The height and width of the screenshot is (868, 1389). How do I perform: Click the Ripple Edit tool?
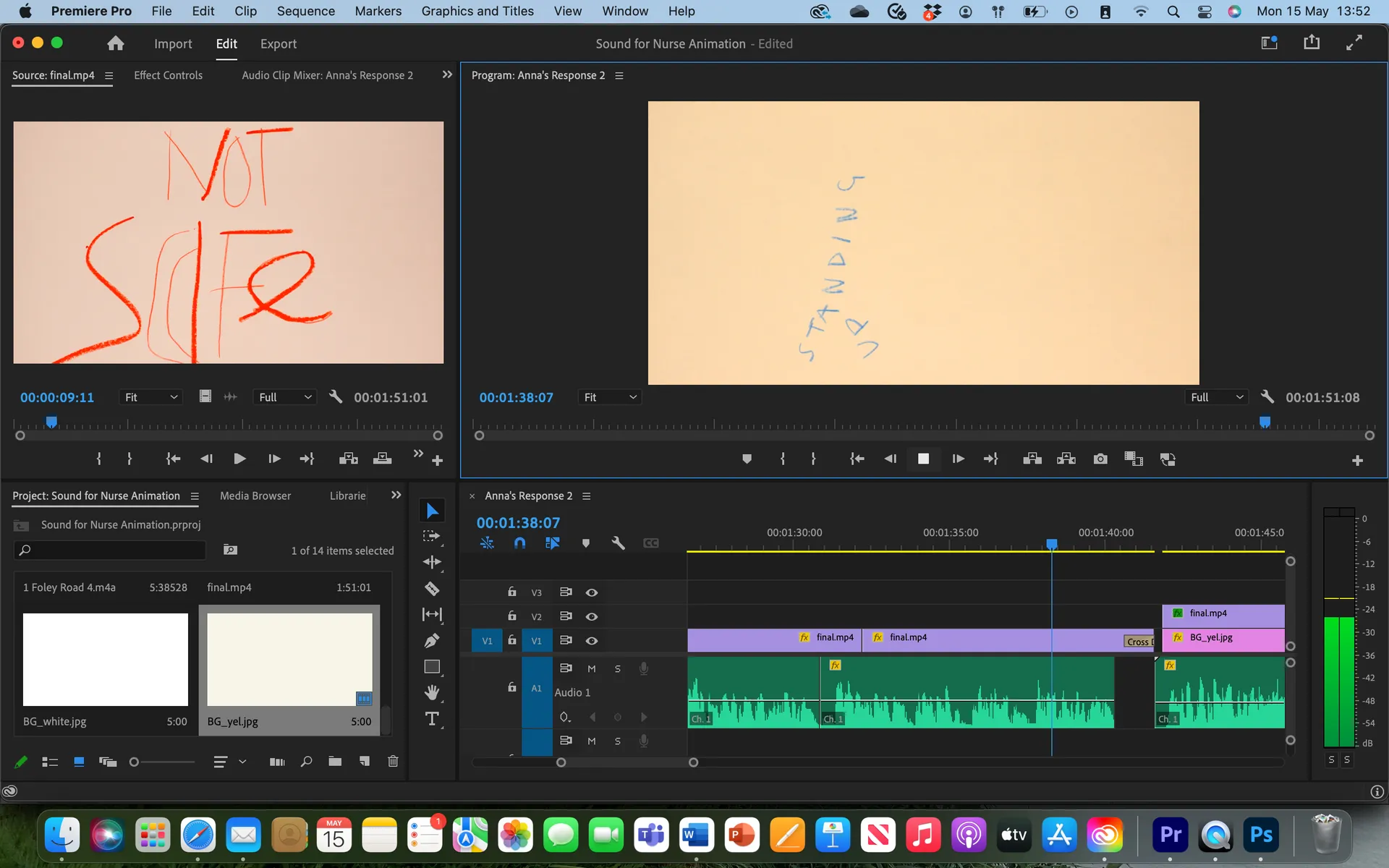432,563
